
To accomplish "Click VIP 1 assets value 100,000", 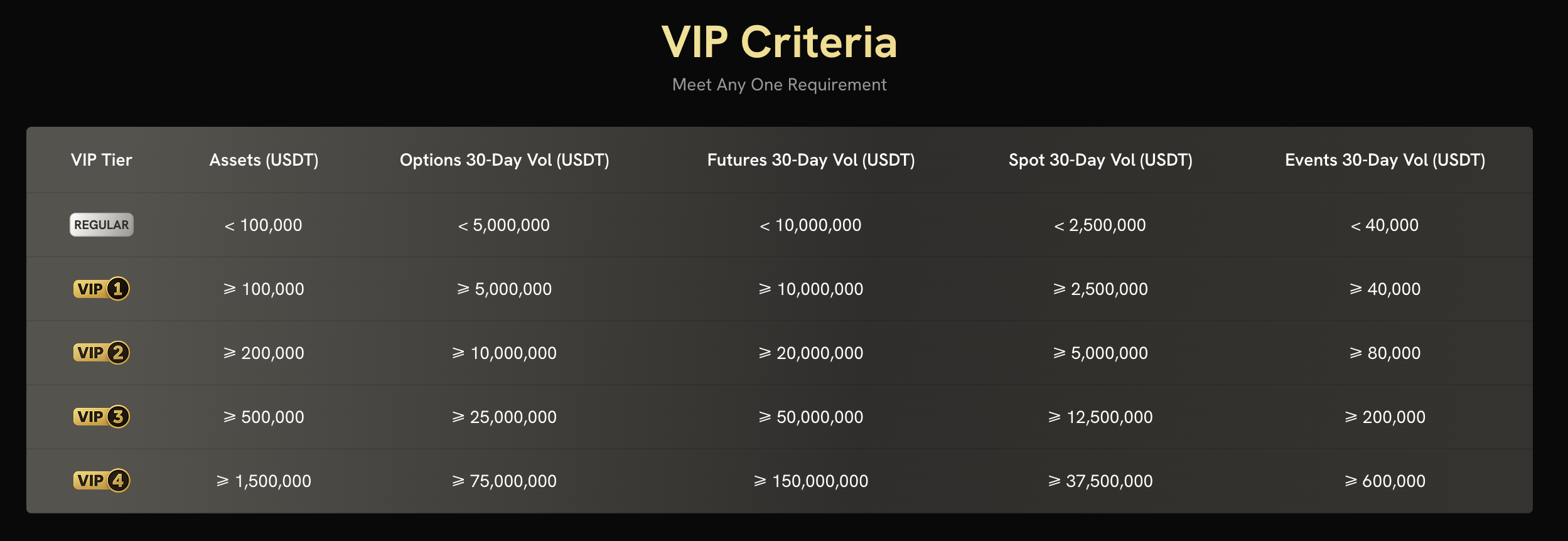I will coord(264,289).
